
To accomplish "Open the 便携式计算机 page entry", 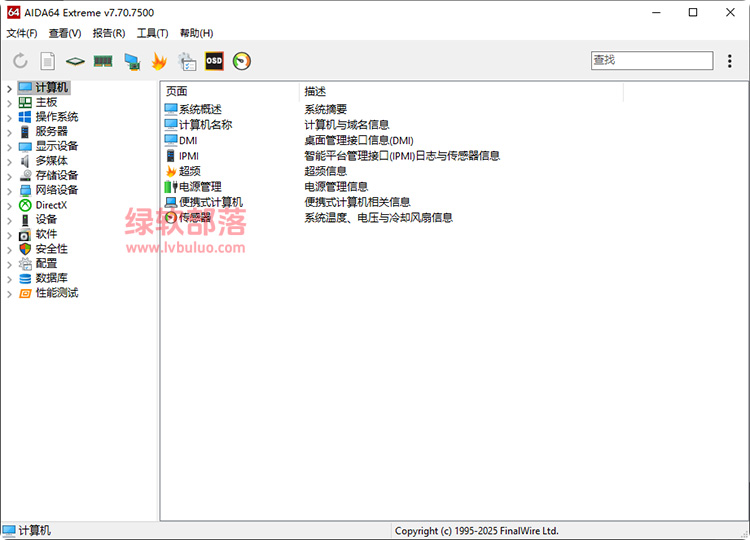I will (210, 202).
